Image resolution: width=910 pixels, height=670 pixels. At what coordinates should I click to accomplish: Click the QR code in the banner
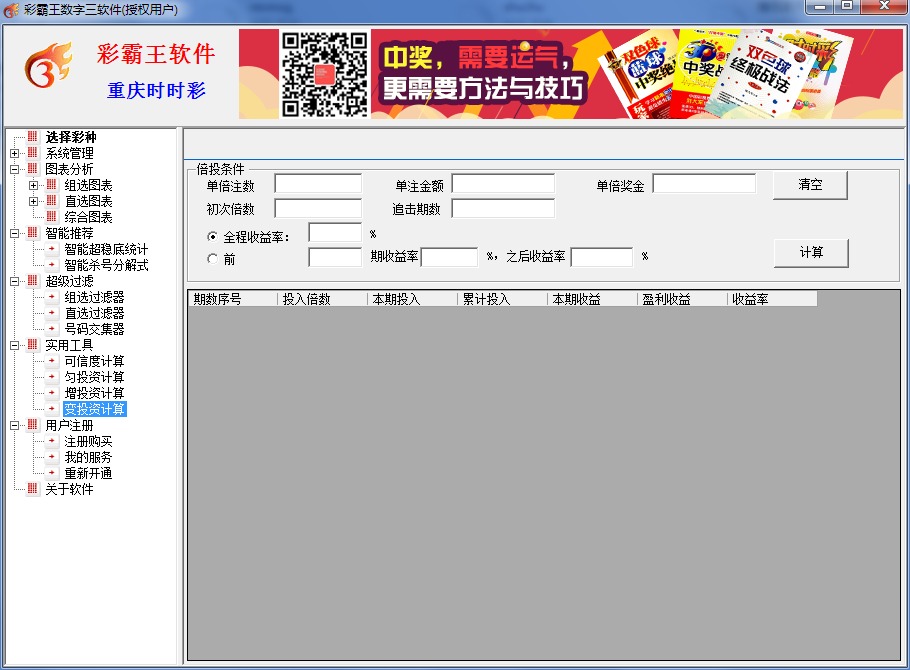pos(324,74)
